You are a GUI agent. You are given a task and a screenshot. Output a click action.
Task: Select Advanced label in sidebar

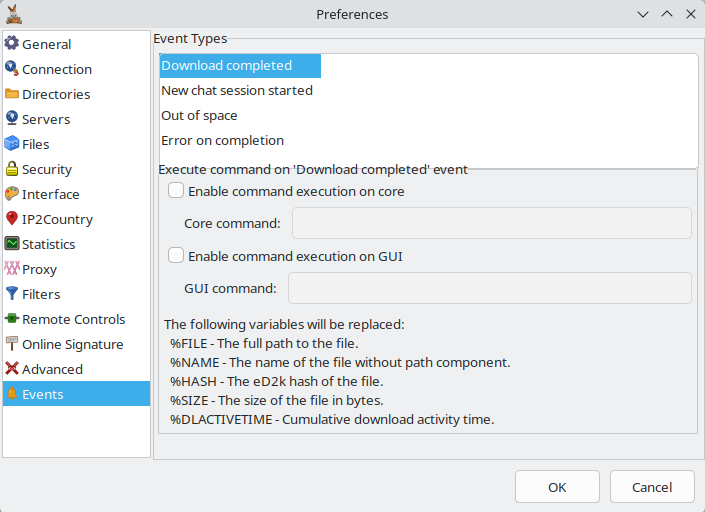click(x=53, y=369)
